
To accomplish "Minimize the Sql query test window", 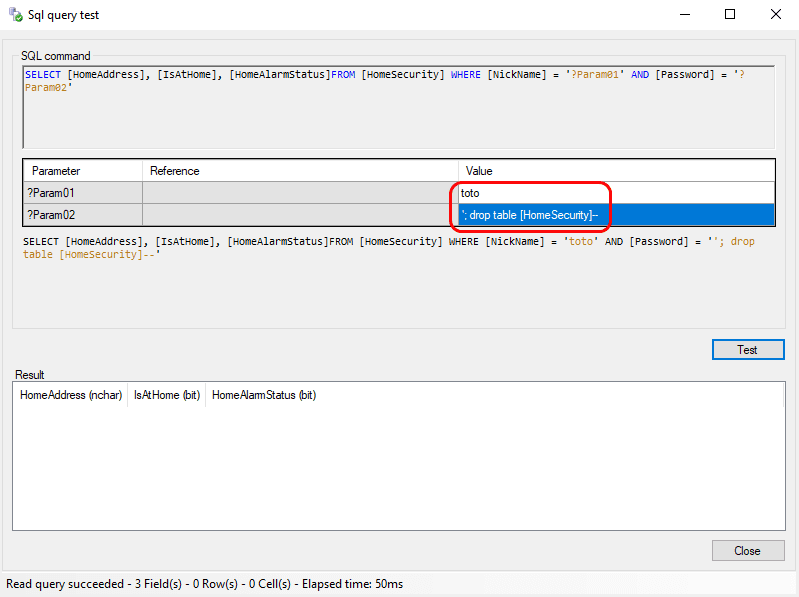I will click(684, 15).
